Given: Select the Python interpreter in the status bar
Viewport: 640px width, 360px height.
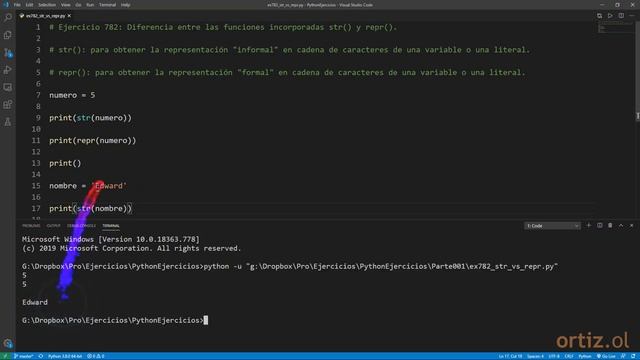Looking at the screenshot, I should point(65,356).
